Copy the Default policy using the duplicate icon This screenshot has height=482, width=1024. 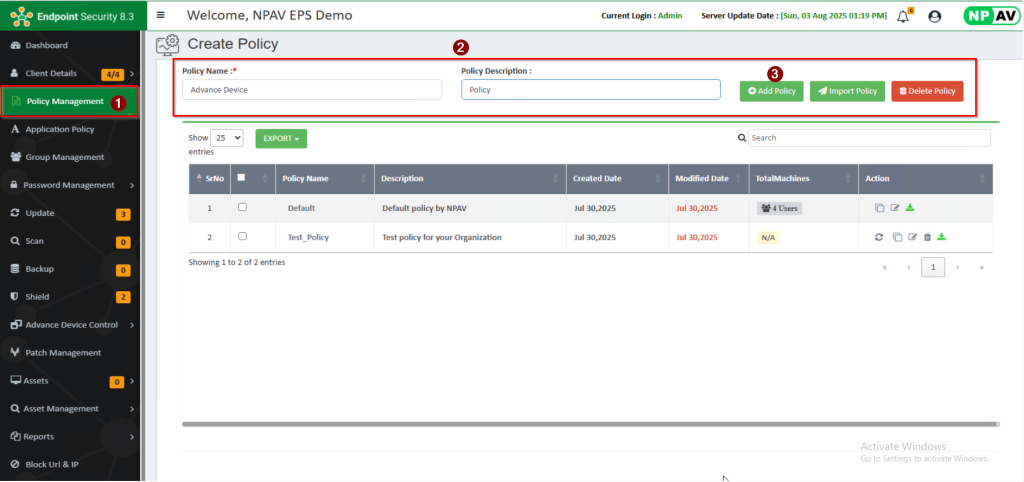pyautogui.click(x=879, y=208)
